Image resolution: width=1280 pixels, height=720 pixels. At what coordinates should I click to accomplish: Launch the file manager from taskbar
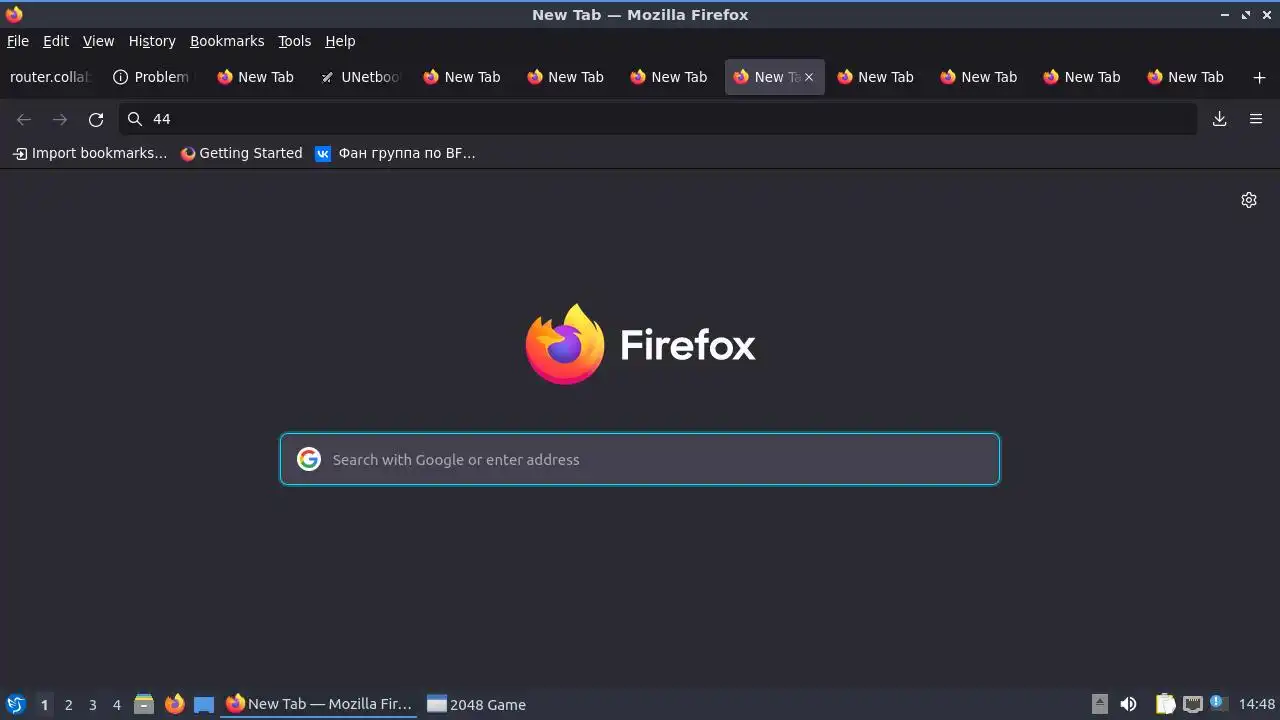[144, 704]
